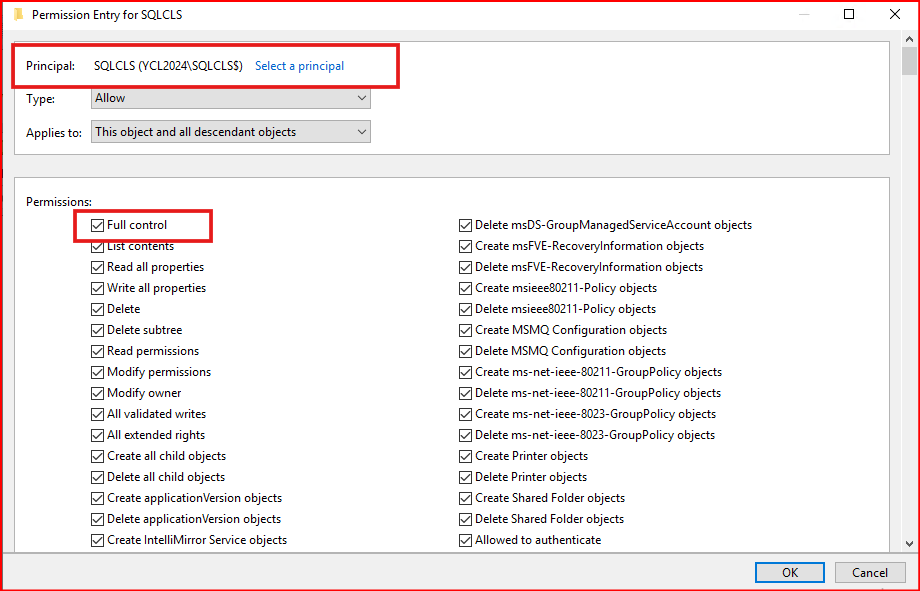The width and height of the screenshot is (920, 591).
Task: Toggle Delete Shared Folder objects checkbox
Action: 466,519
